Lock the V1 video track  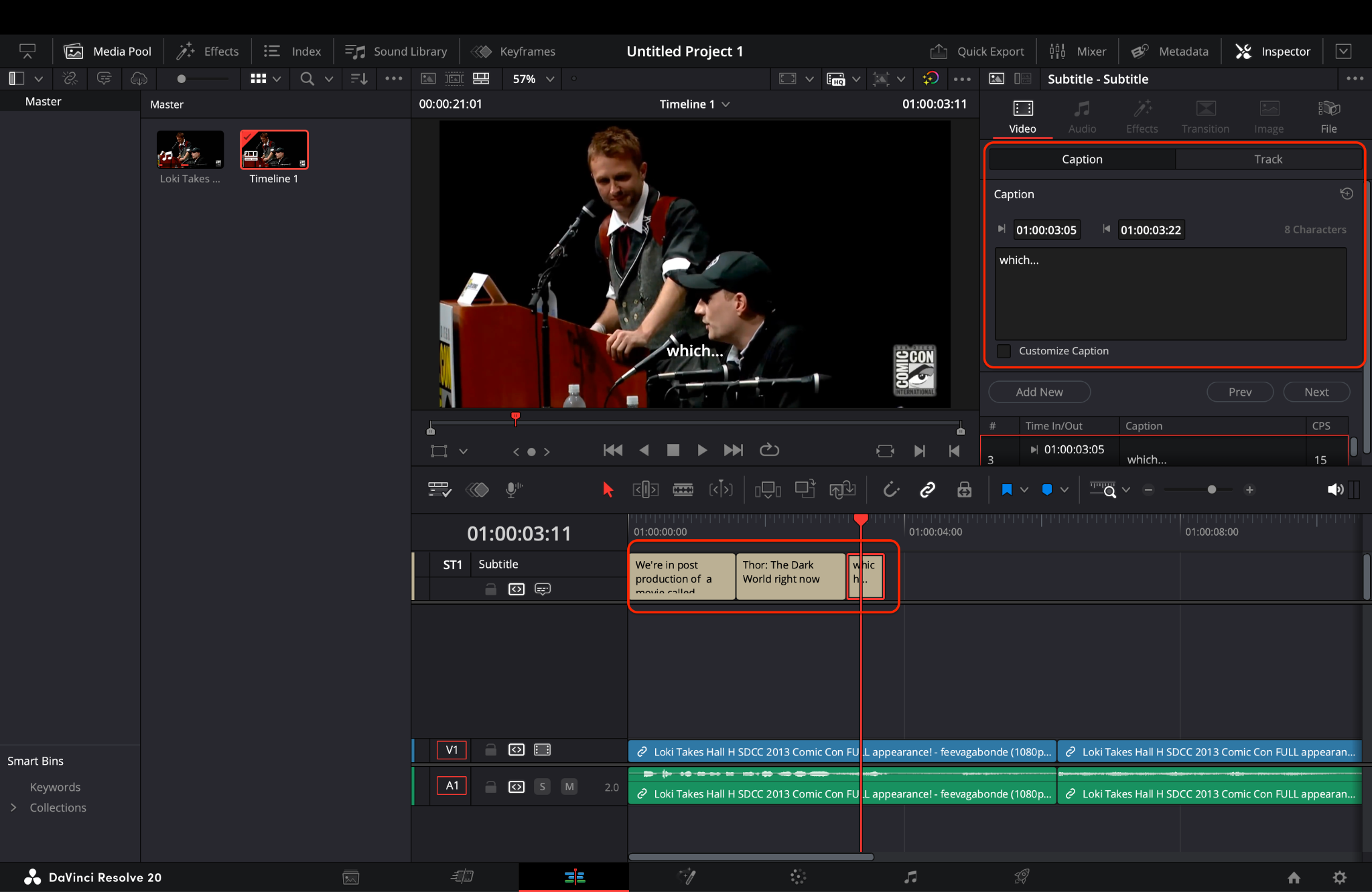point(490,749)
